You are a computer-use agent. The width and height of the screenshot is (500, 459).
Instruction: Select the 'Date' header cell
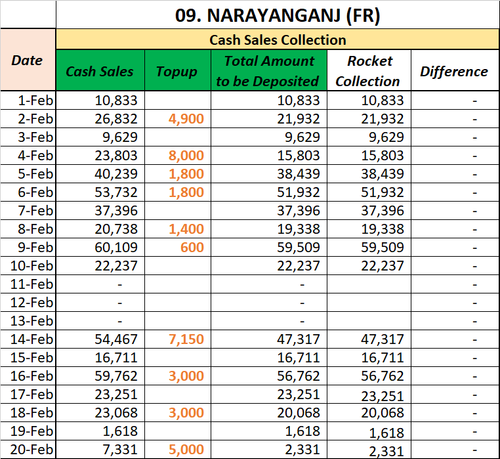click(28, 60)
